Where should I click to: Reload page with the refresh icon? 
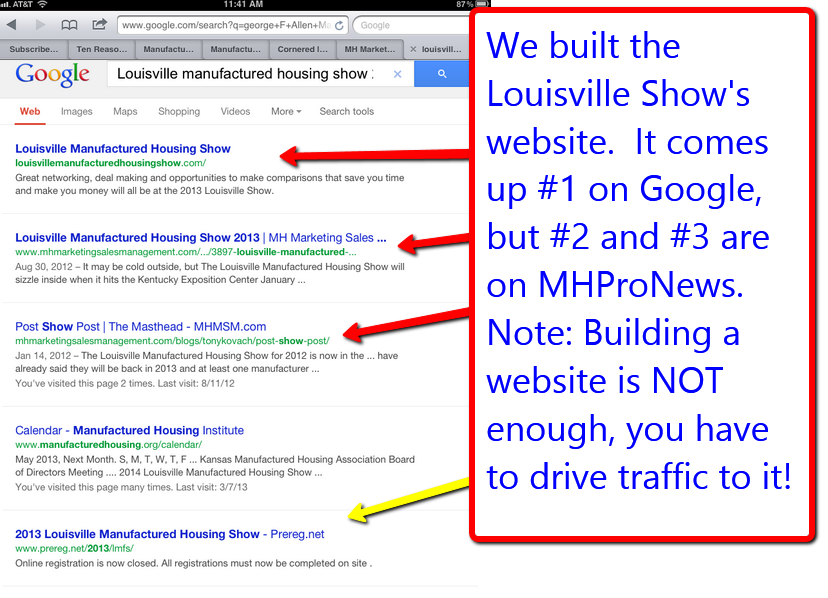(x=339, y=25)
